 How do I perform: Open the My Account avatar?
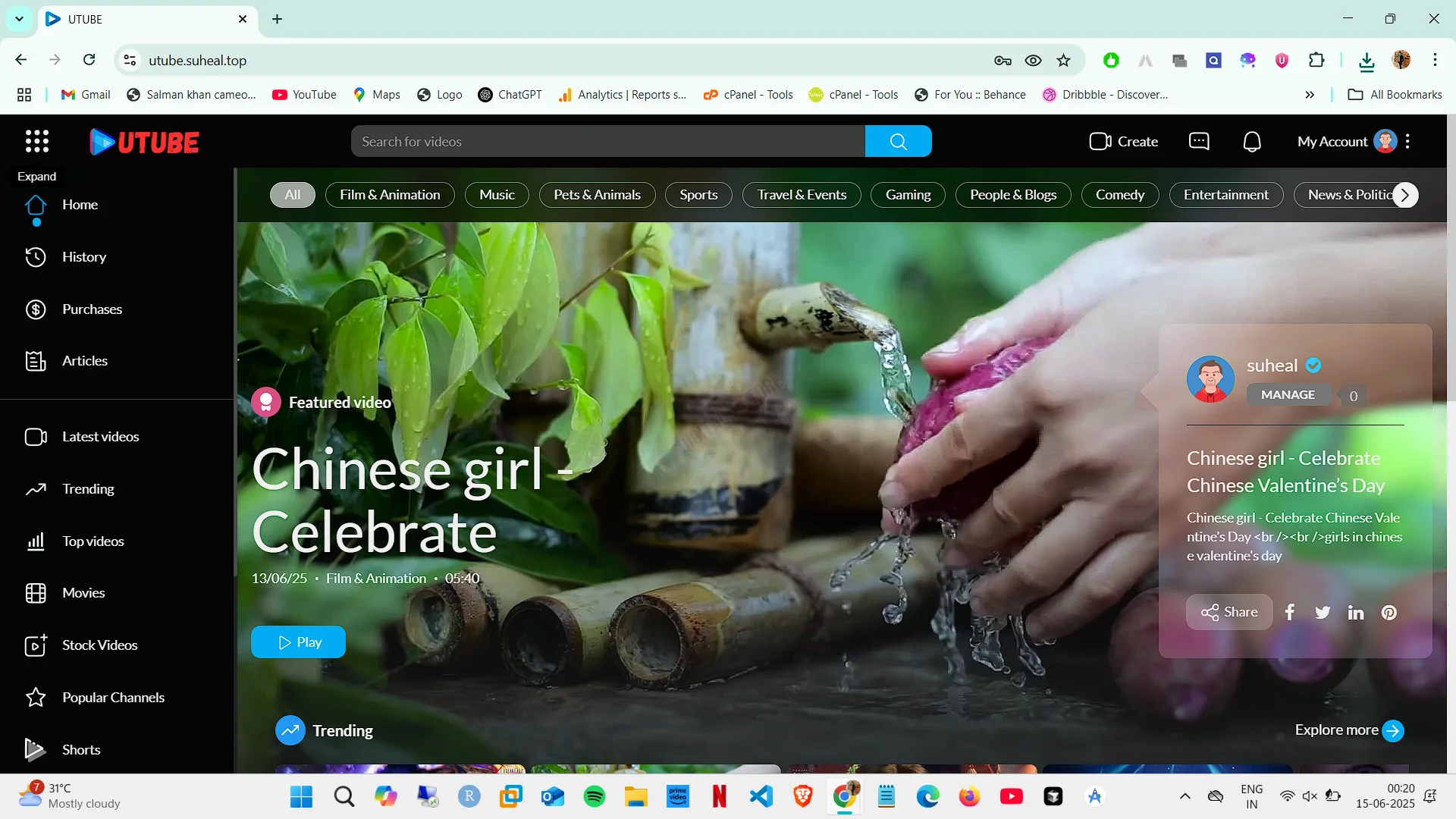[1385, 141]
